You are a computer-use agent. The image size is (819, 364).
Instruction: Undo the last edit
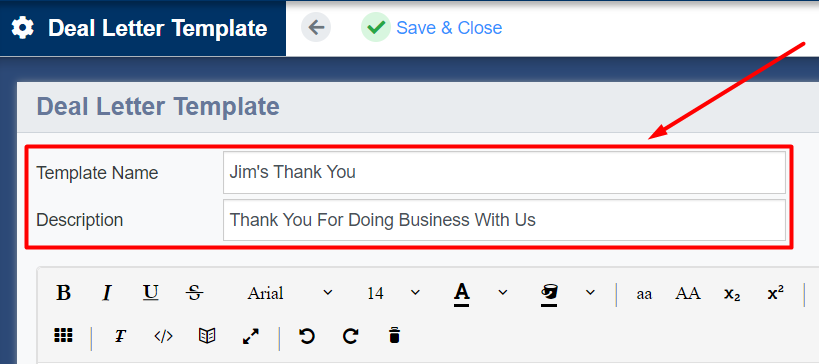tap(307, 336)
